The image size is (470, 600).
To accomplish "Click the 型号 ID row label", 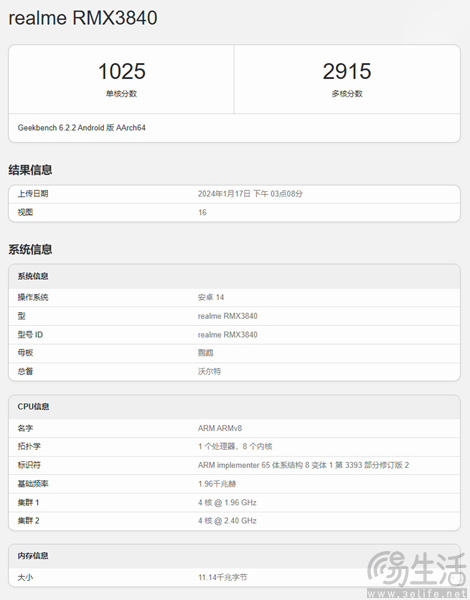I will tap(30, 335).
